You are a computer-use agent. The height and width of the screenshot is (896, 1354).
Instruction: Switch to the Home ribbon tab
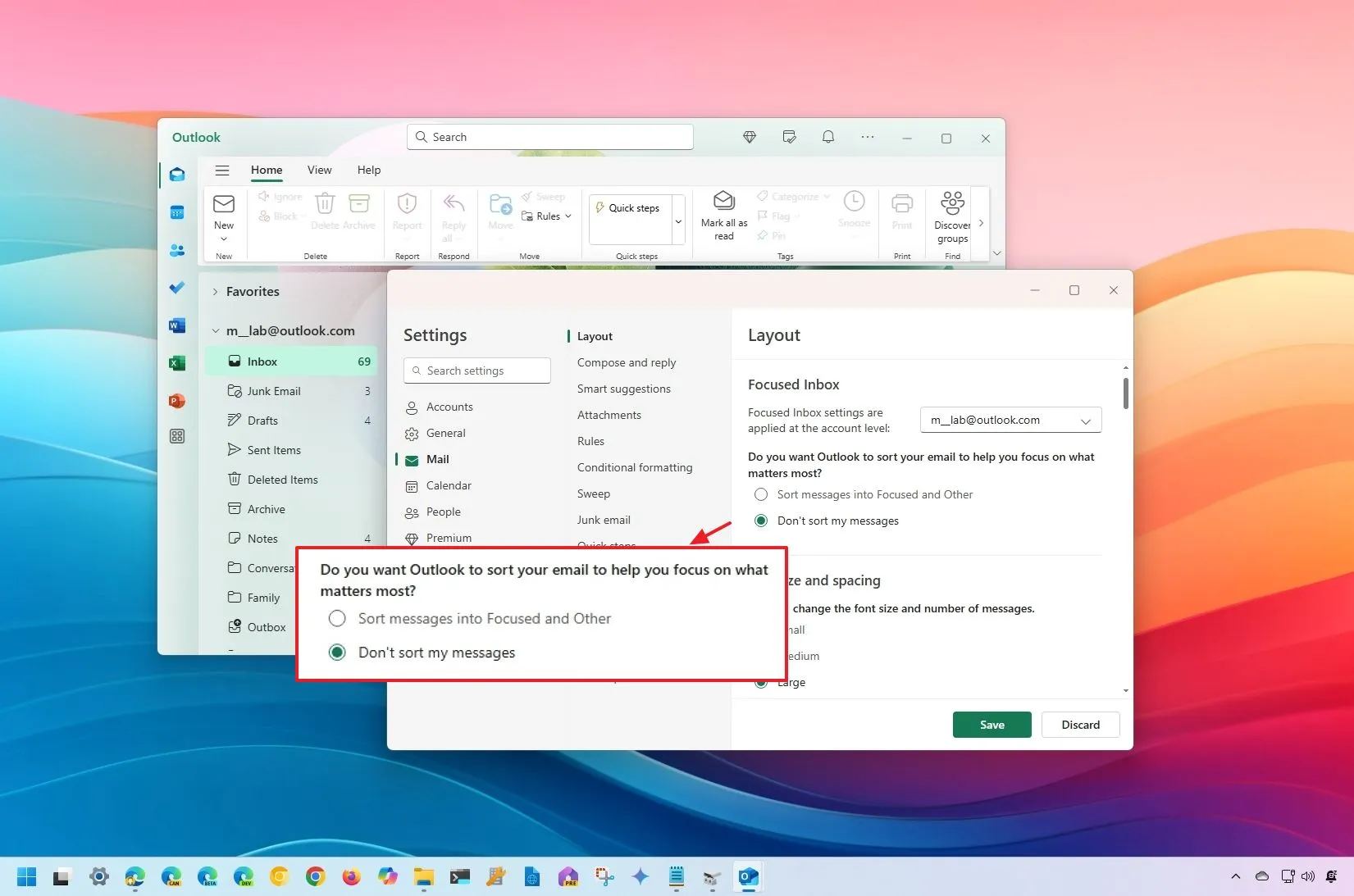pos(267,171)
